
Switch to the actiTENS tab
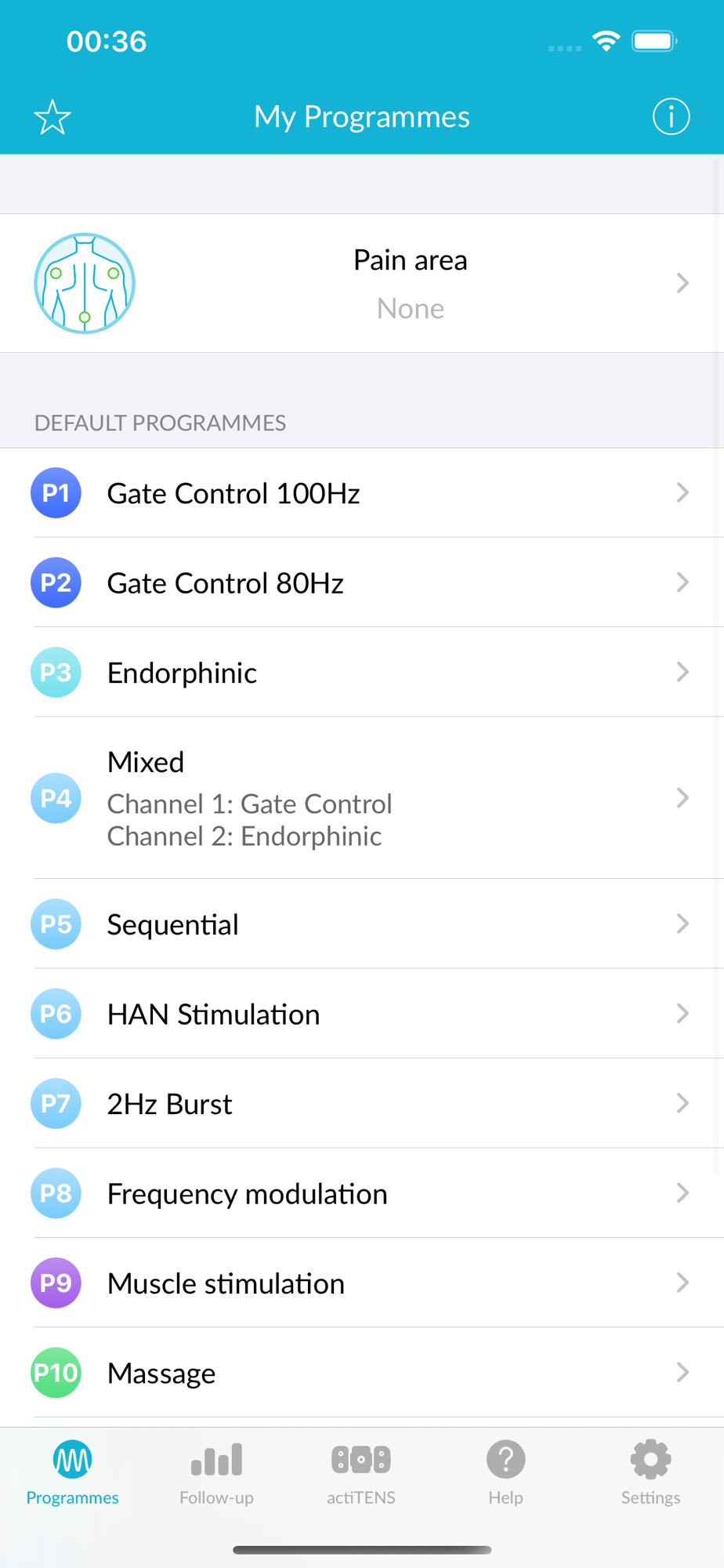[x=361, y=1472]
